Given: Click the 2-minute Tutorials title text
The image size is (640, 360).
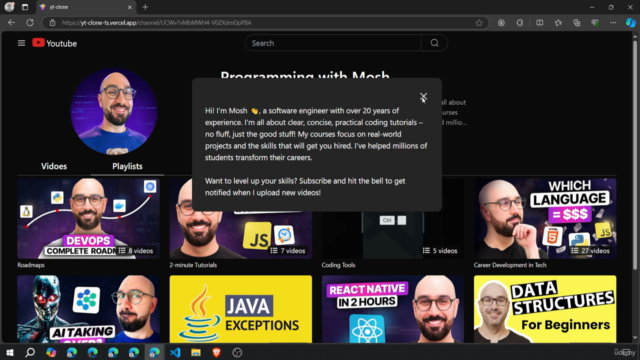Looking at the screenshot, I should [193, 265].
